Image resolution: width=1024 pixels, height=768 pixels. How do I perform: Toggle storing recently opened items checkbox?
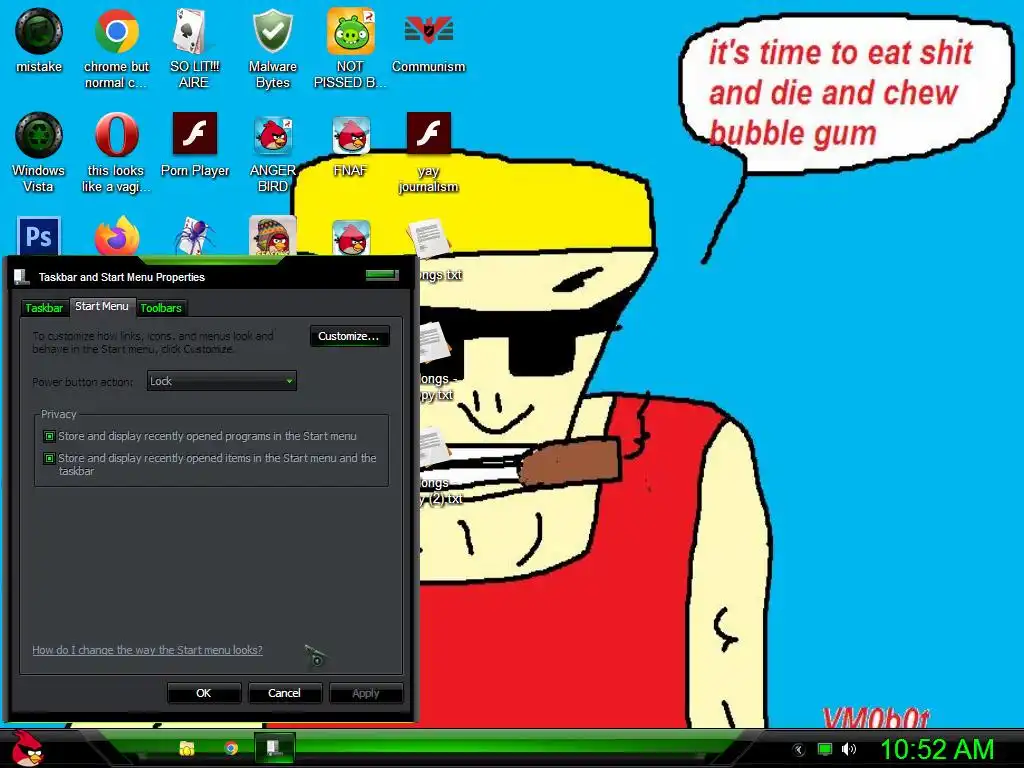point(49,458)
